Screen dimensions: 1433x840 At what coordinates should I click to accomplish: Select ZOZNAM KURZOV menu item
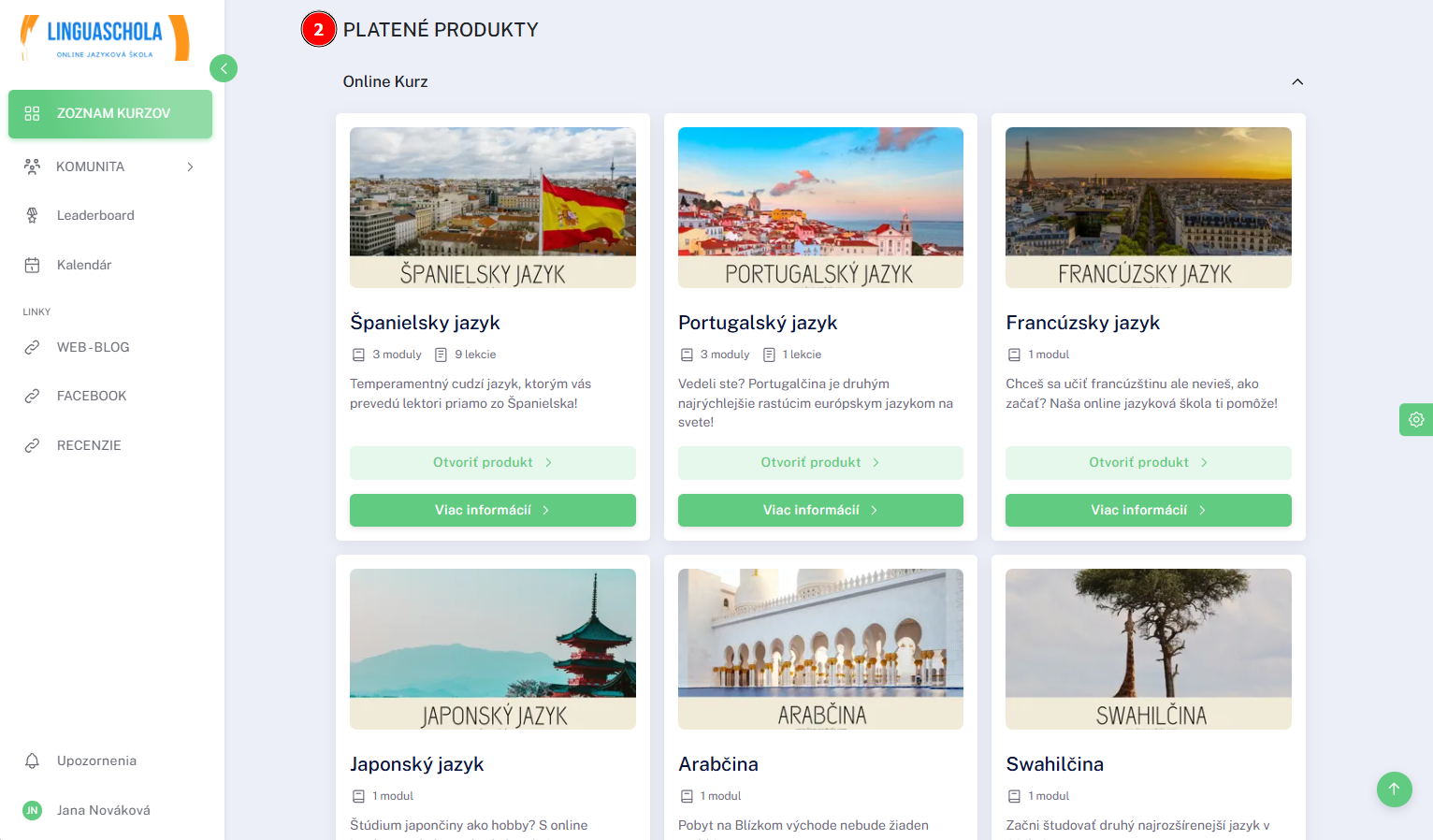pos(110,114)
